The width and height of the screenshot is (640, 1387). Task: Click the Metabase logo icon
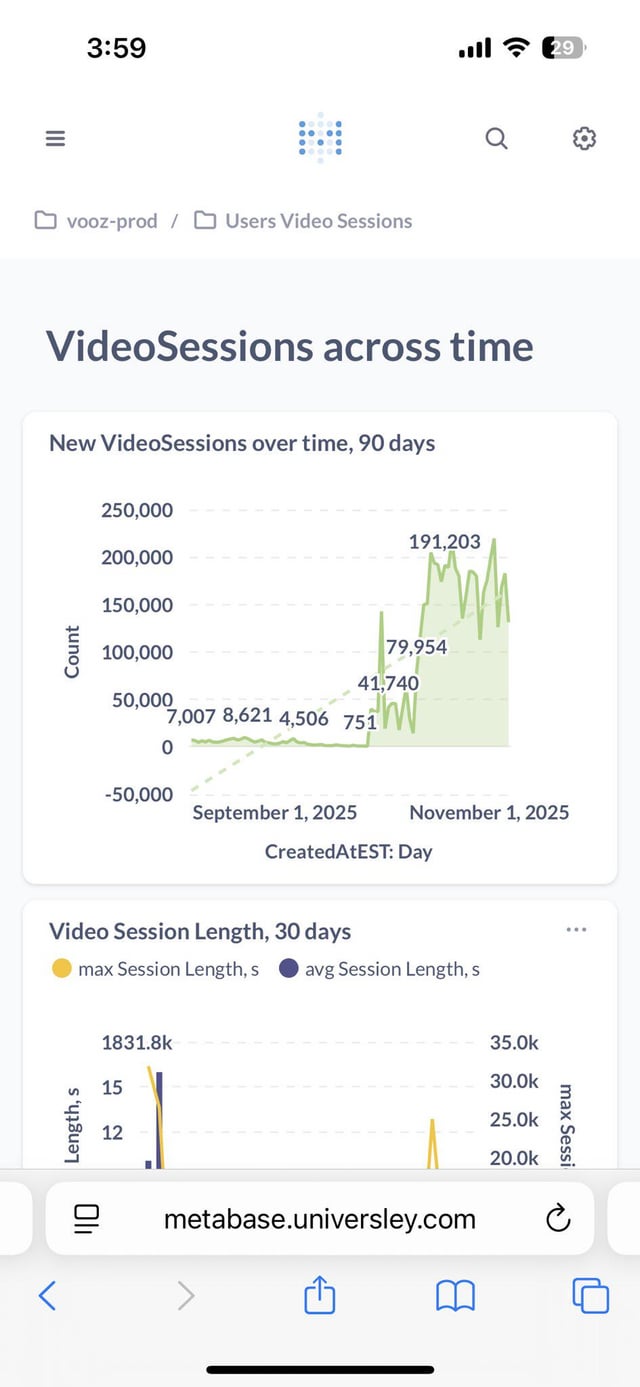(320, 138)
